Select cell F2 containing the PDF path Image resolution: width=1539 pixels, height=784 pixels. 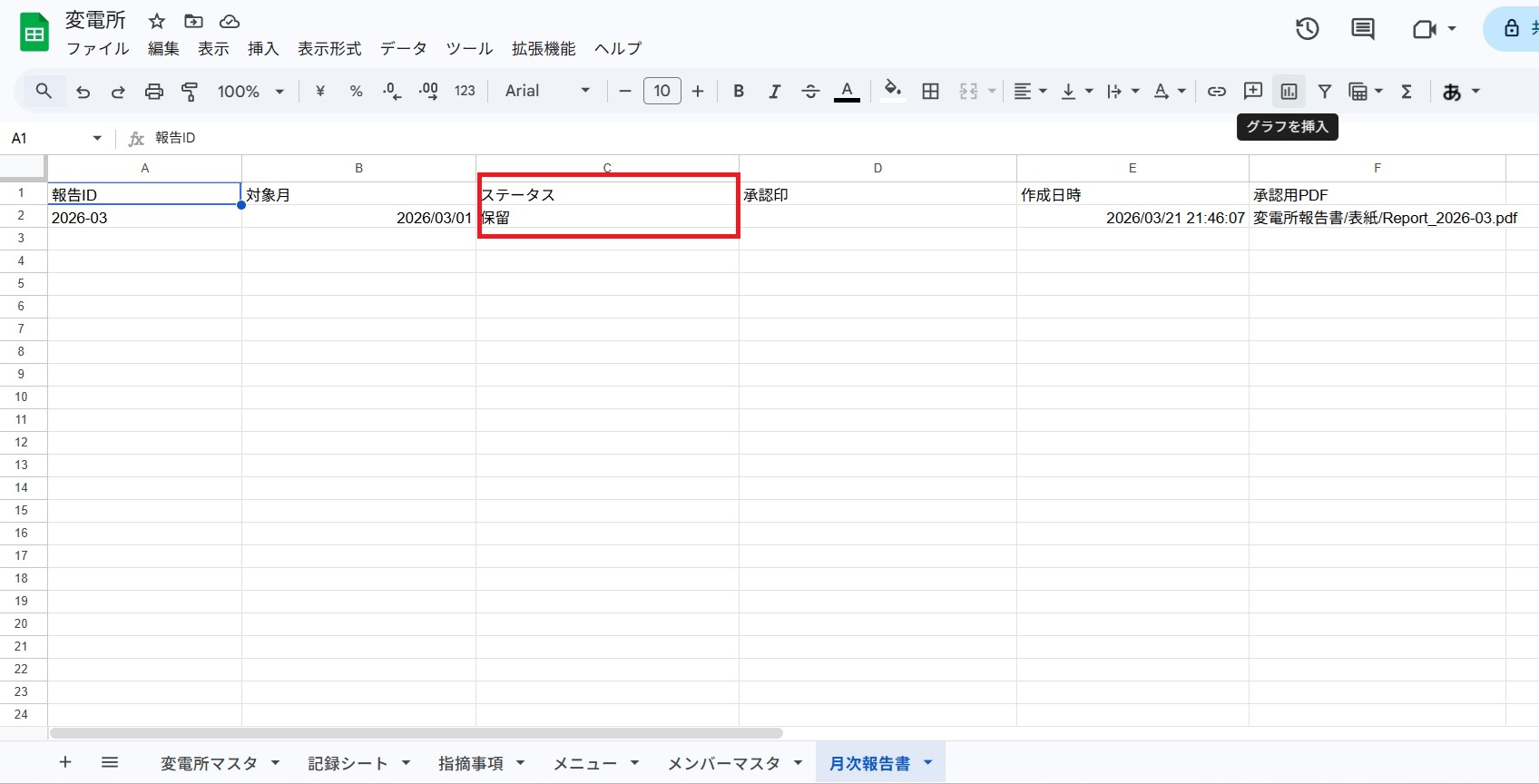1376,218
